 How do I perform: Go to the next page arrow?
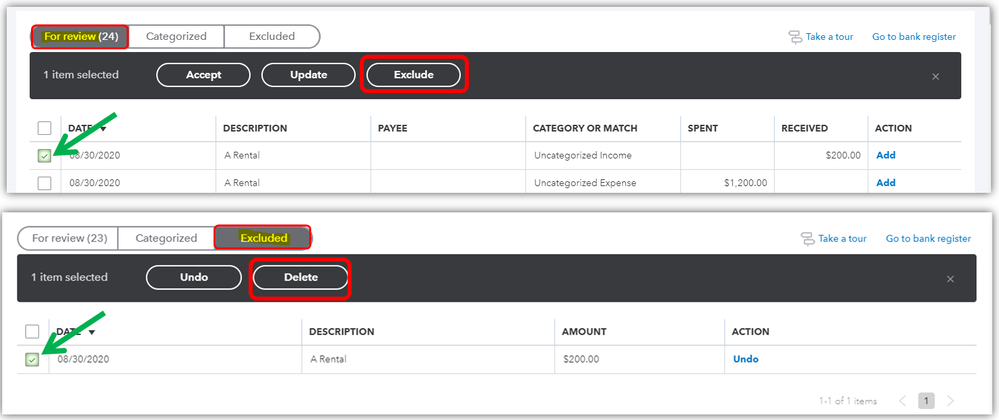pyautogui.click(x=950, y=401)
